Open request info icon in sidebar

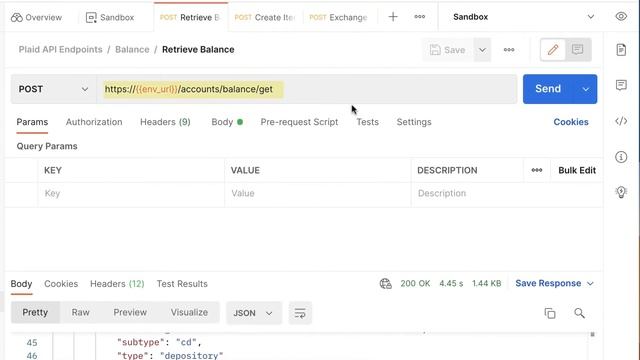click(x=621, y=157)
